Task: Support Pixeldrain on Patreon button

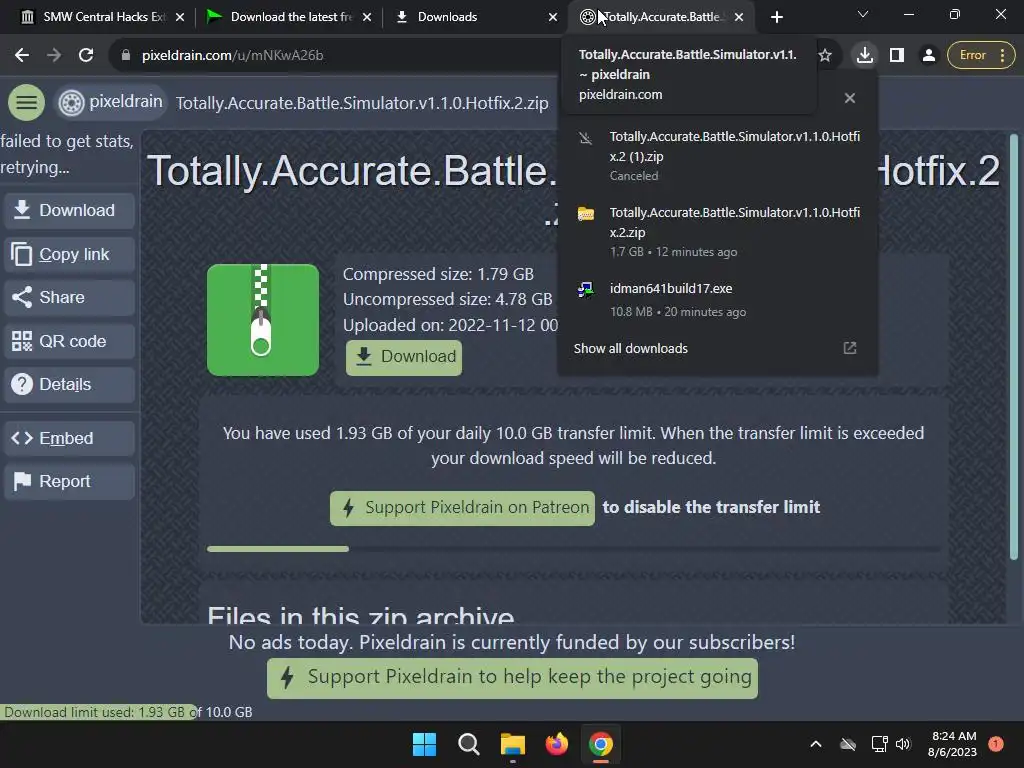Action: coord(462,508)
